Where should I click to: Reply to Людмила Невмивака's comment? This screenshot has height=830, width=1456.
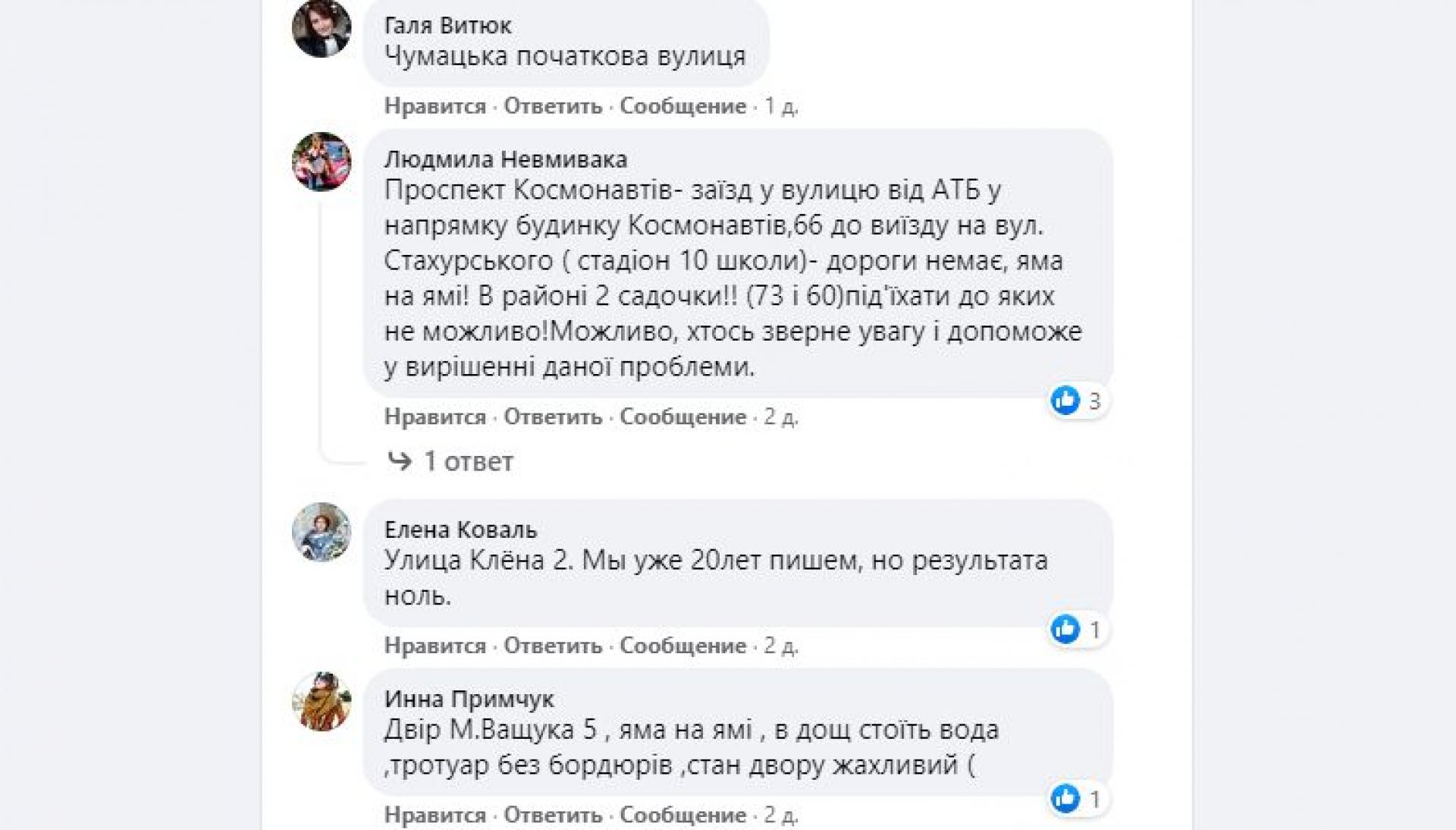pos(553,417)
